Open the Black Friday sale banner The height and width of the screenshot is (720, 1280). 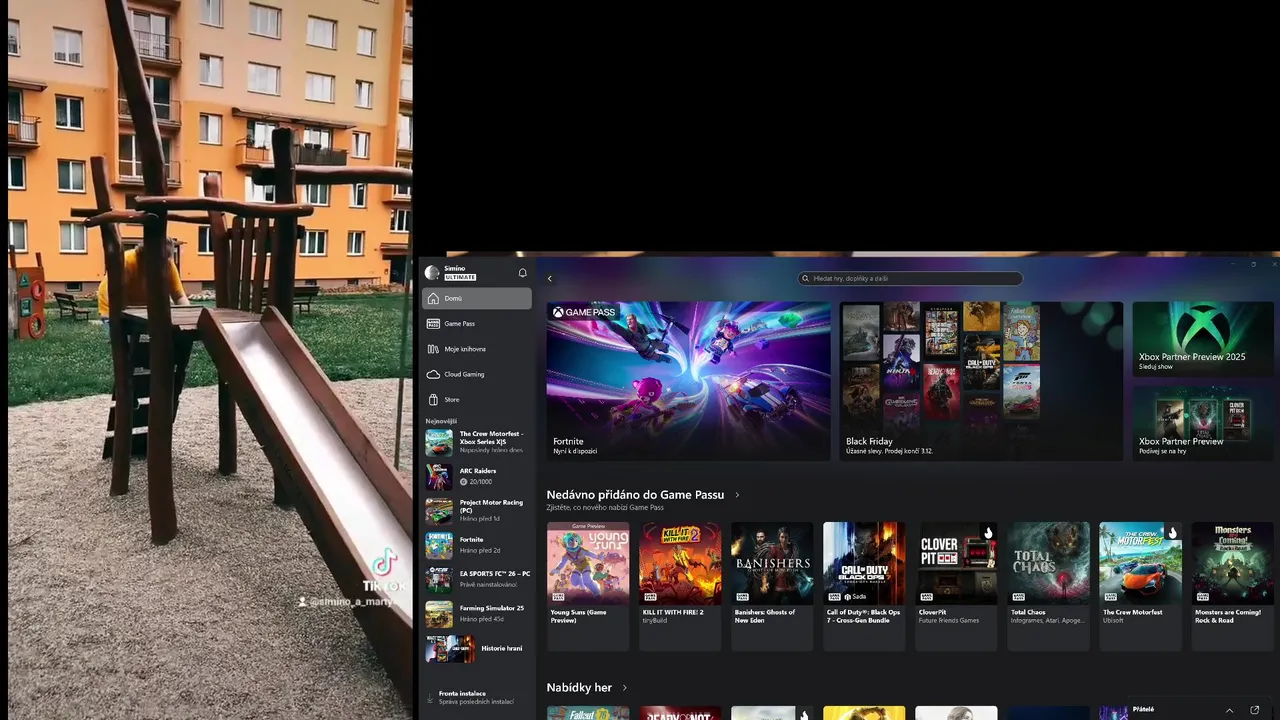pos(981,381)
